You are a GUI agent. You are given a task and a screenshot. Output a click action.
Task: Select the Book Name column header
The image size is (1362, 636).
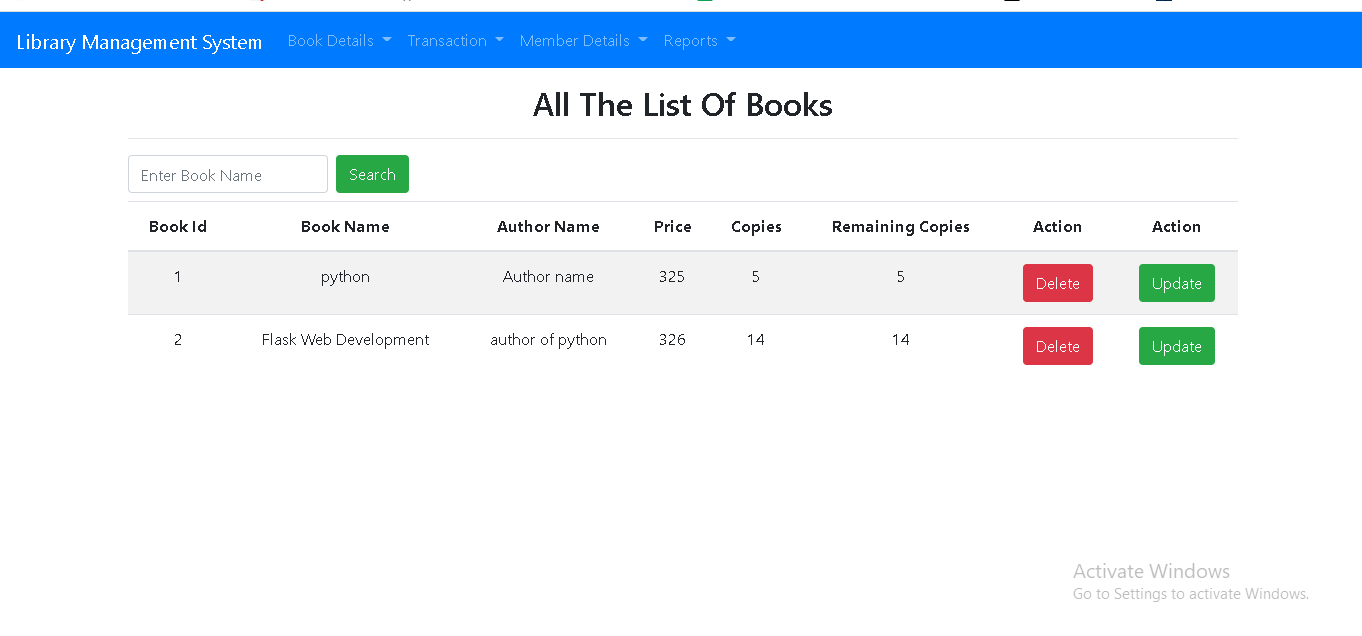point(345,226)
